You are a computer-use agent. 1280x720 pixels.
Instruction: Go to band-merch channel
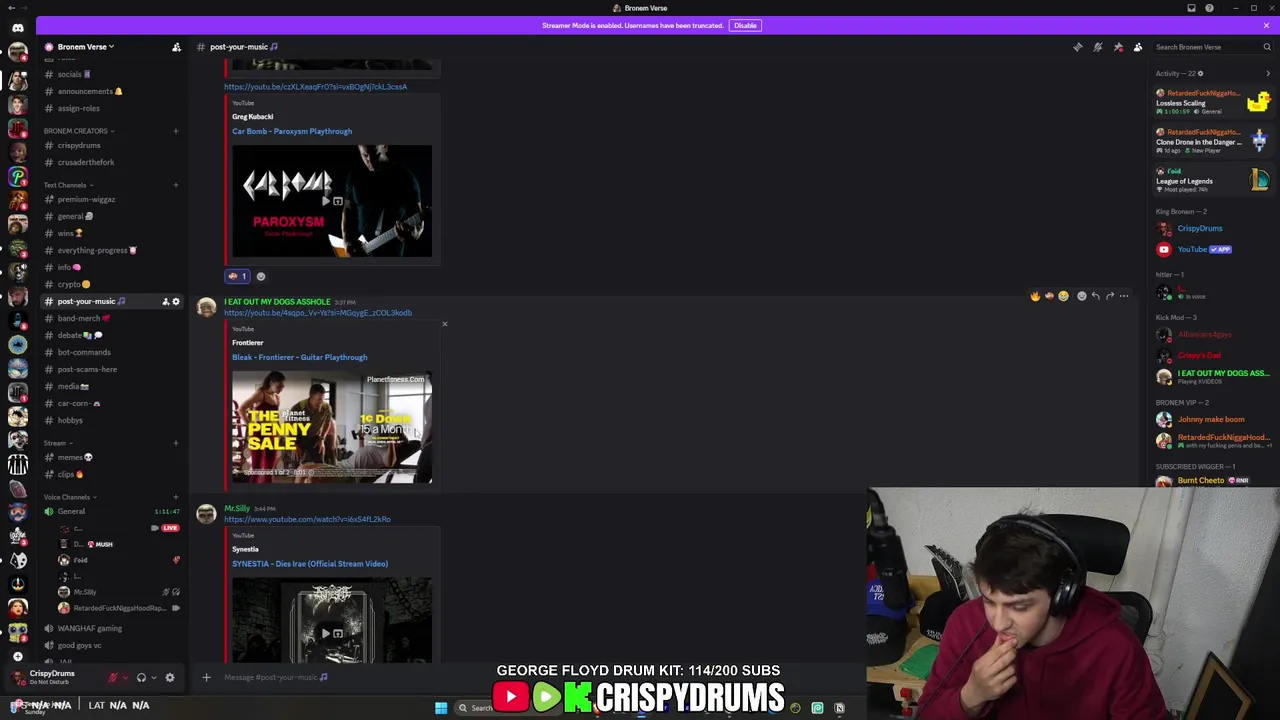[x=112, y=318]
